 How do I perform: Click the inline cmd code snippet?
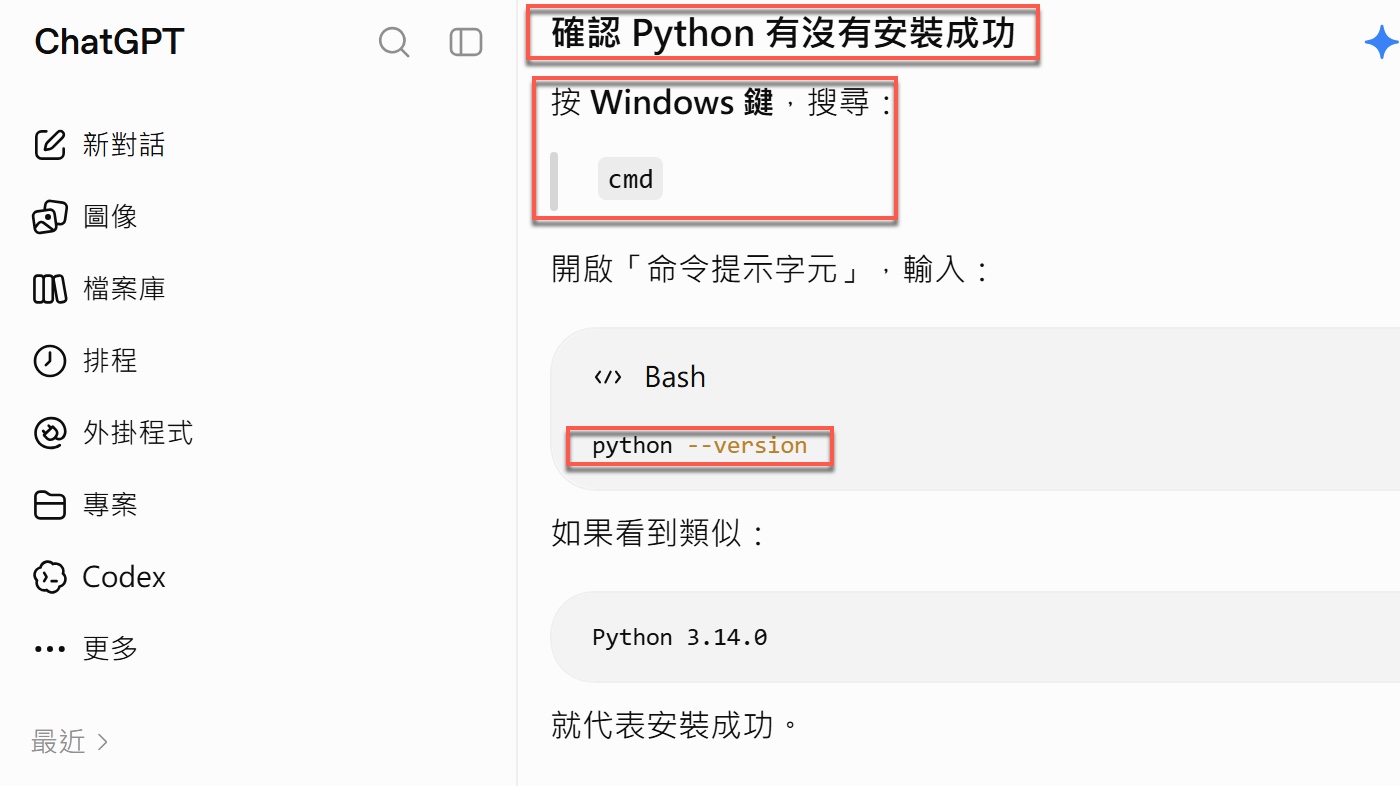click(x=630, y=179)
